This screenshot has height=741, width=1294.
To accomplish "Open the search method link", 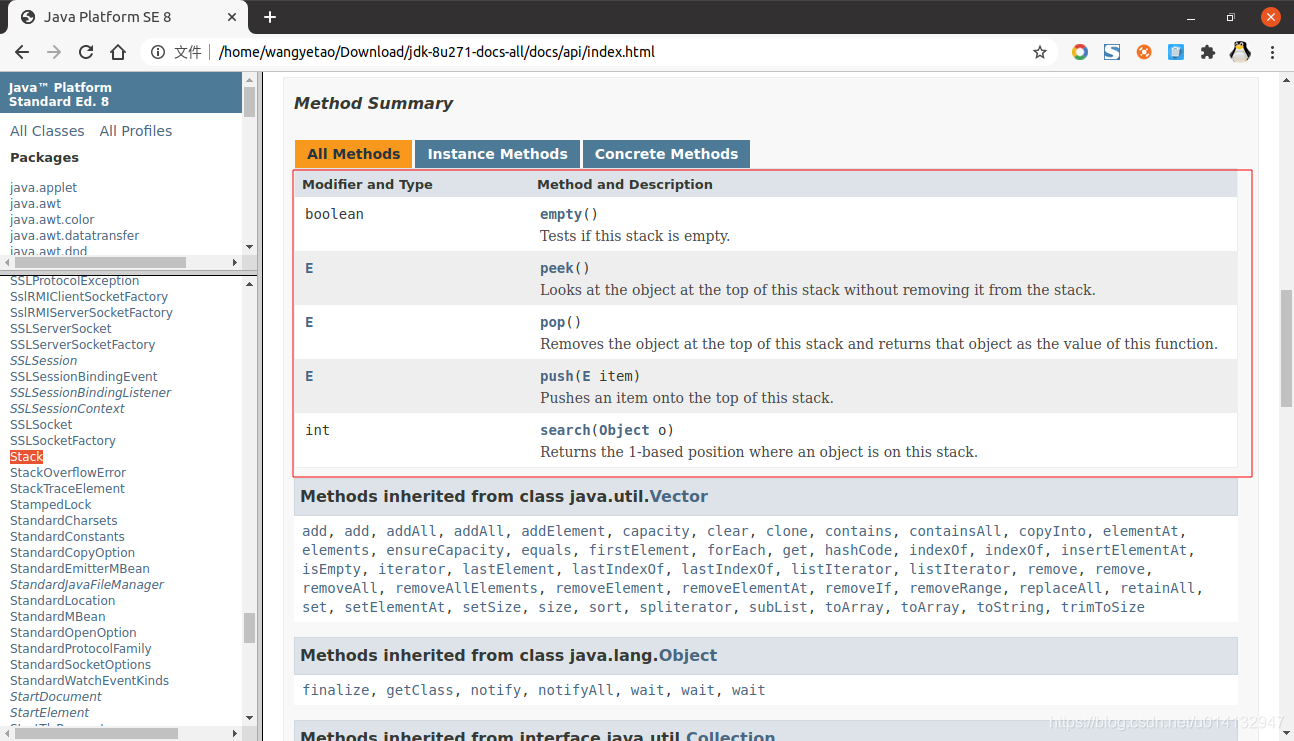I will coord(565,430).
